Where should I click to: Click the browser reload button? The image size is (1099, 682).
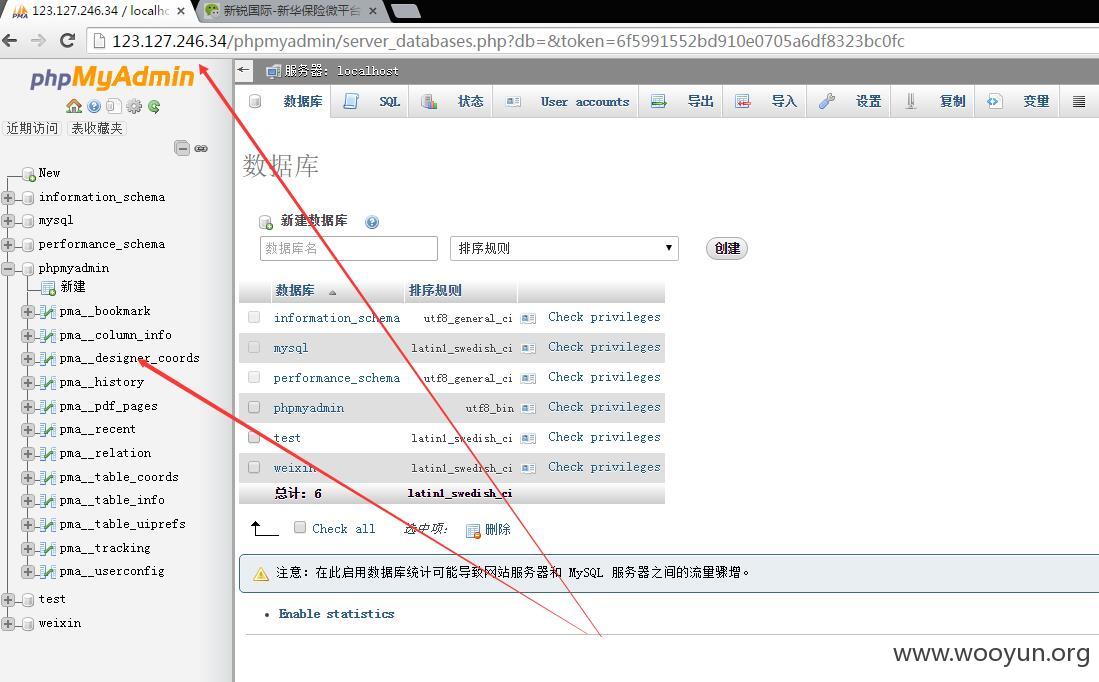67,41
